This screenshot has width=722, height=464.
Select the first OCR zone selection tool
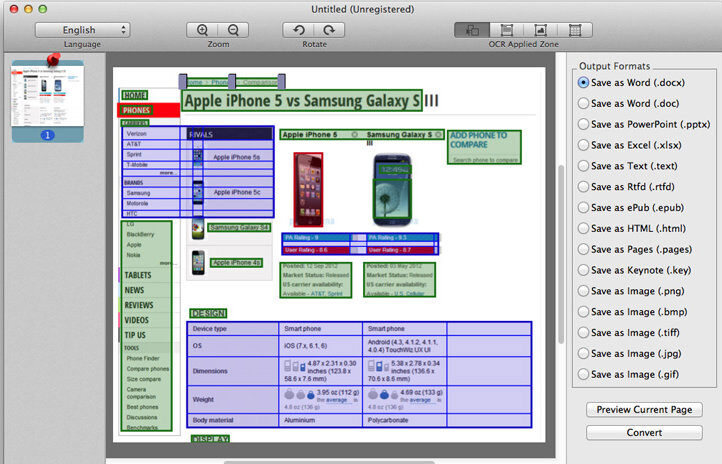click(472, 31)
